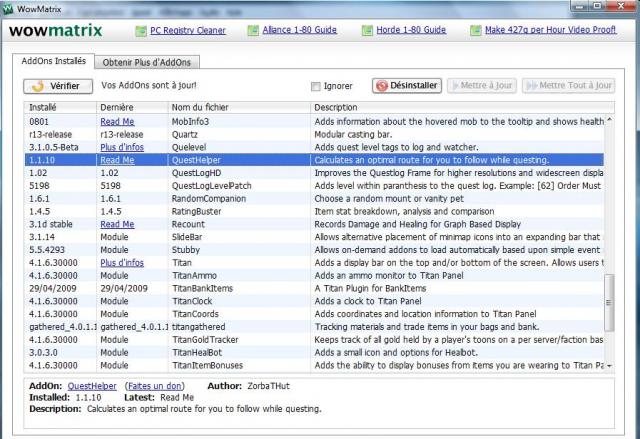
Task: Click Faites un don donation link
Action: point(156,386)
